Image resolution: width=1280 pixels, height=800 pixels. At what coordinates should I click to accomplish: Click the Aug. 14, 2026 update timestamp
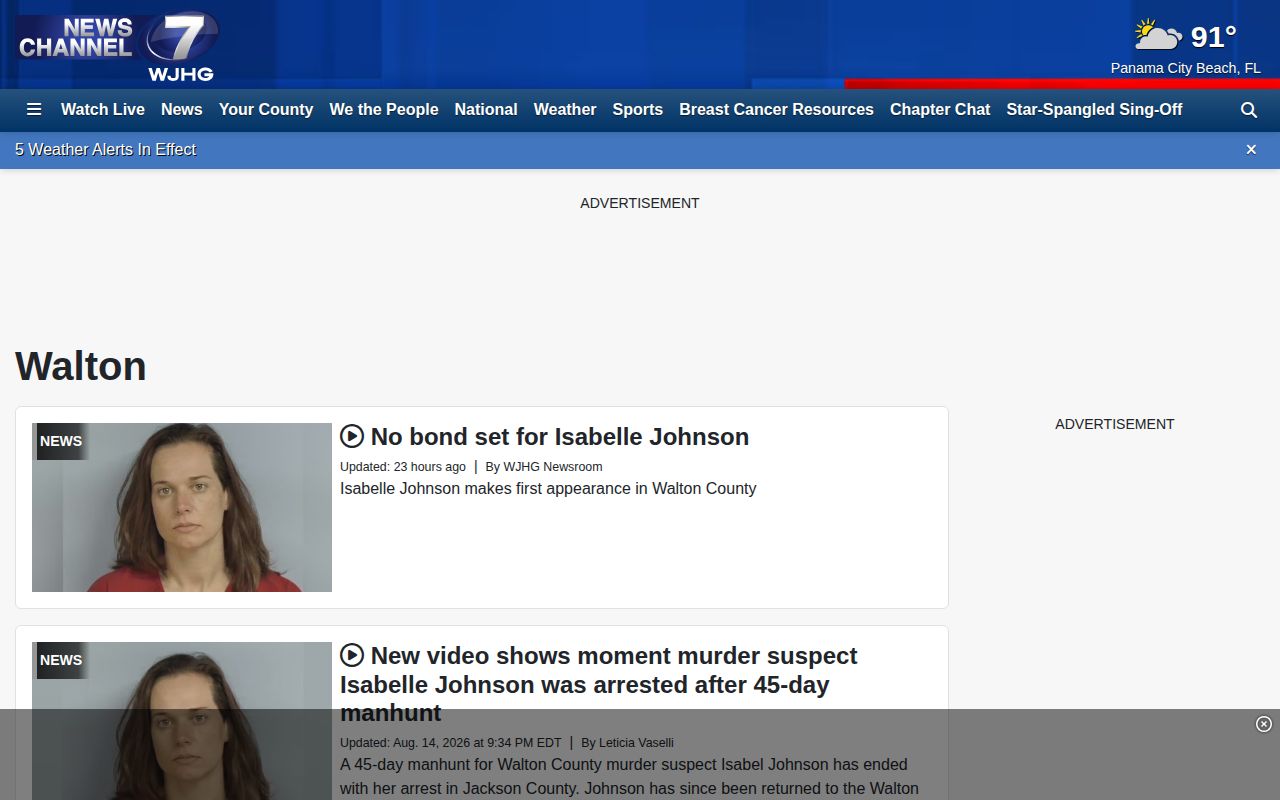click(x=451, y=743)
